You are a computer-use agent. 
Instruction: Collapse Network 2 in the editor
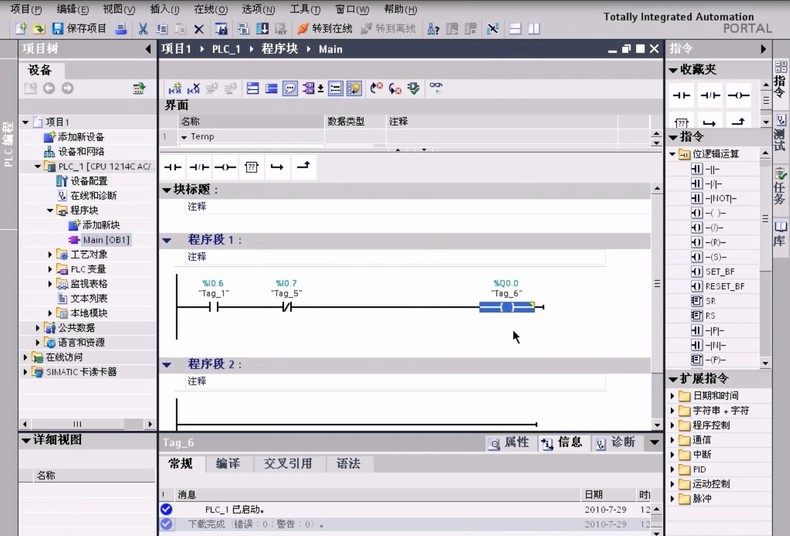167,365
